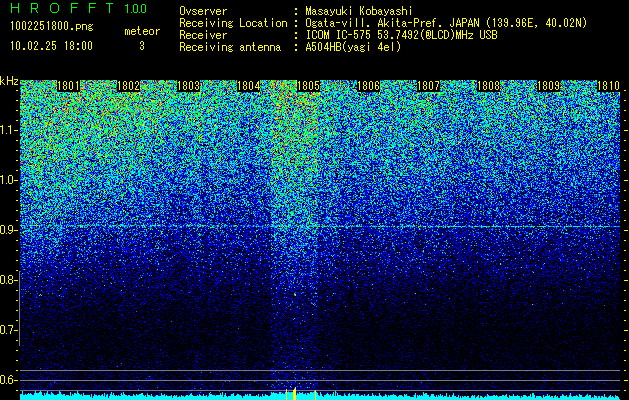The width and height of the screenshot is (629, 400).
Task: Click the 'Ovserver' field label
Action: (203, 11)
